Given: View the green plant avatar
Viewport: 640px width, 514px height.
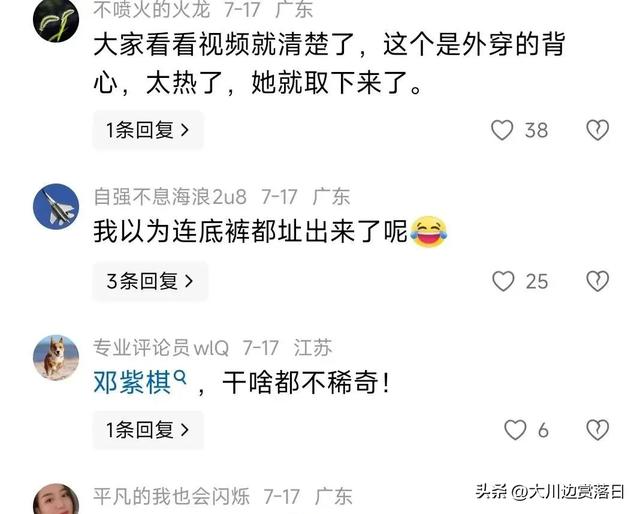Looking at the screenshot, I should (56, 20).
